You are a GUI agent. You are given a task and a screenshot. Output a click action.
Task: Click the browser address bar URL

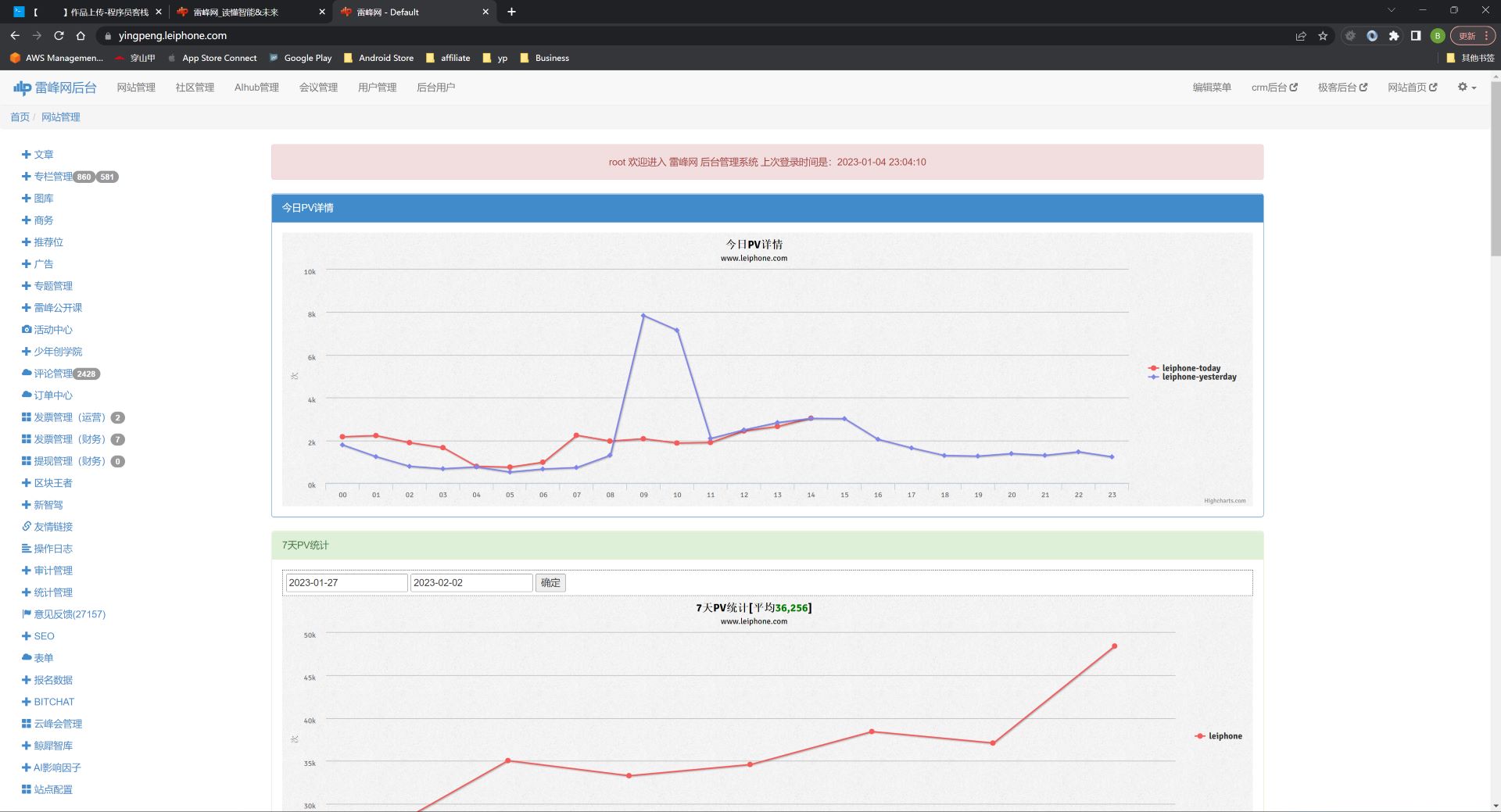[x=173, y=36]
